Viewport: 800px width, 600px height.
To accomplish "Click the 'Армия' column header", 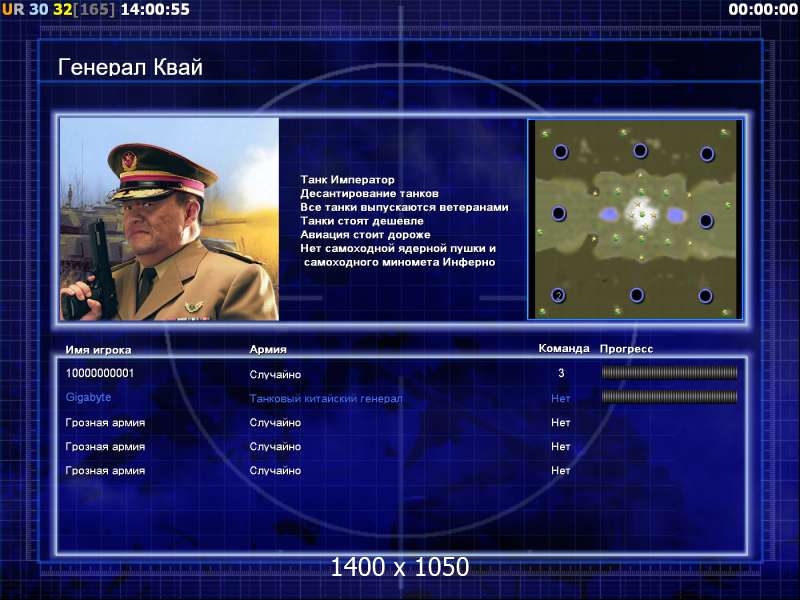I will [268, 349].
